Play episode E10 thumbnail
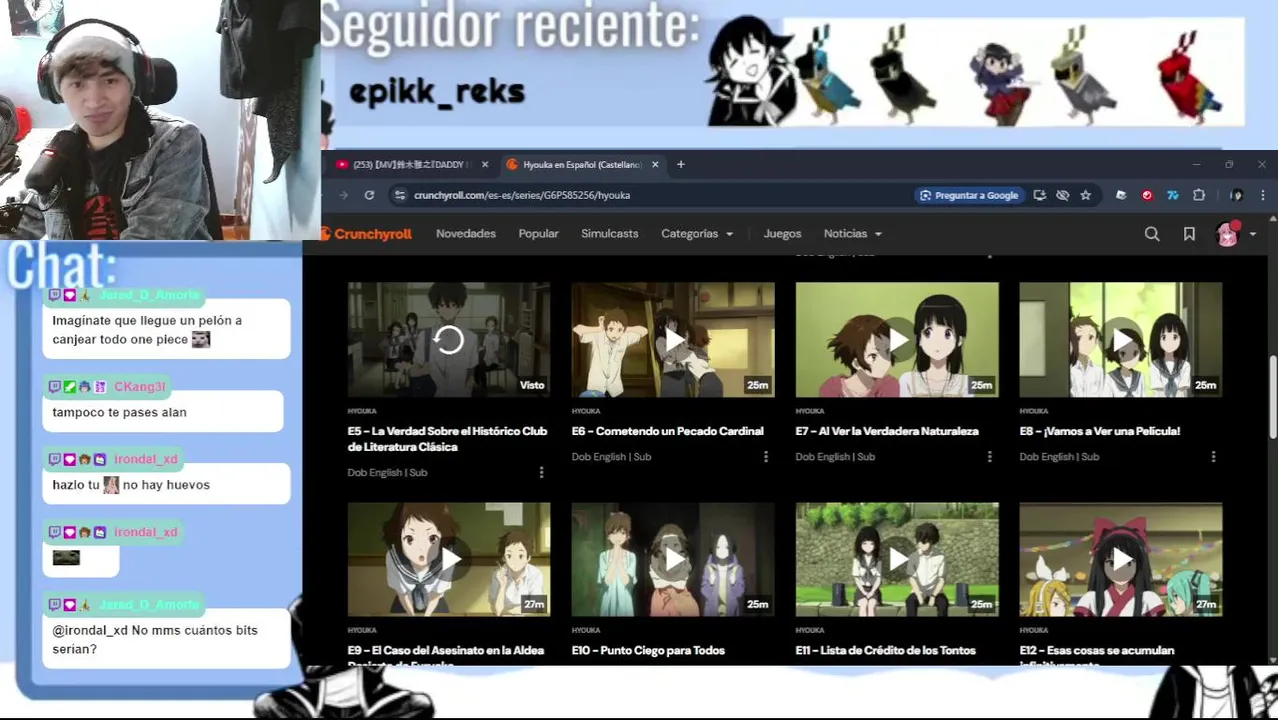 click(673, 559)
